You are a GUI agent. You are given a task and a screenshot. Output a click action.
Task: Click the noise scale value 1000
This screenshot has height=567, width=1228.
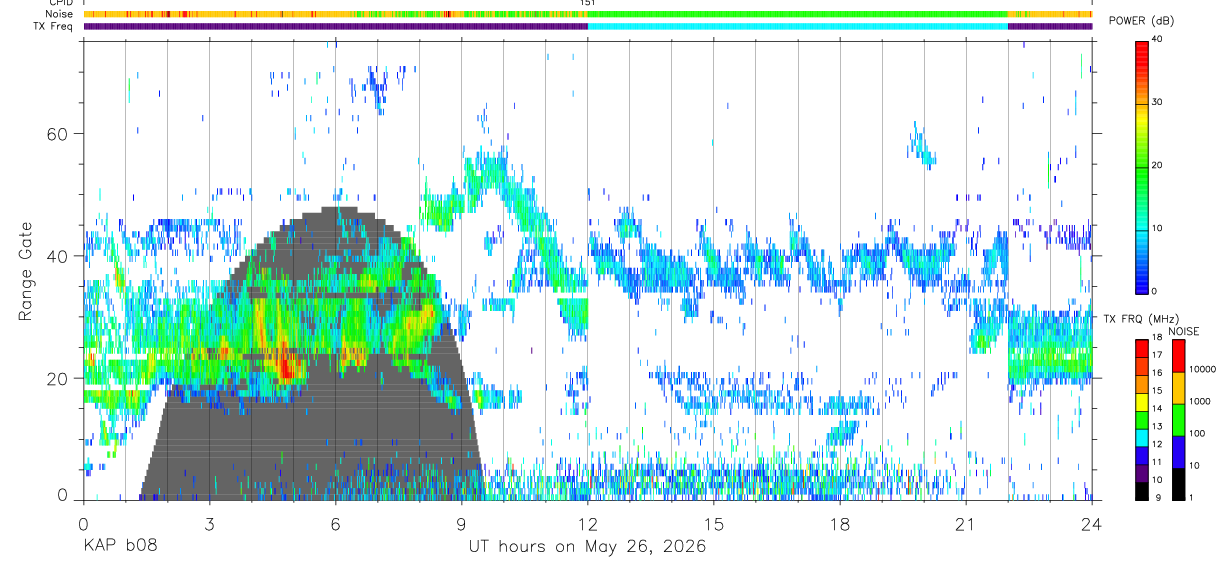point(1201,402)
